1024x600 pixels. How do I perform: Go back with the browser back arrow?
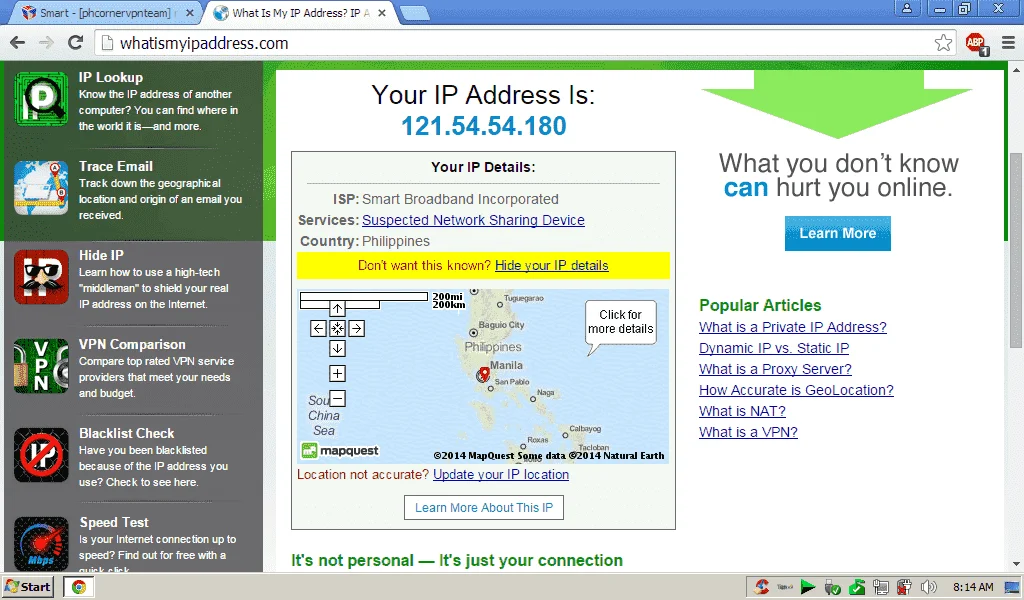click(18, 43)
